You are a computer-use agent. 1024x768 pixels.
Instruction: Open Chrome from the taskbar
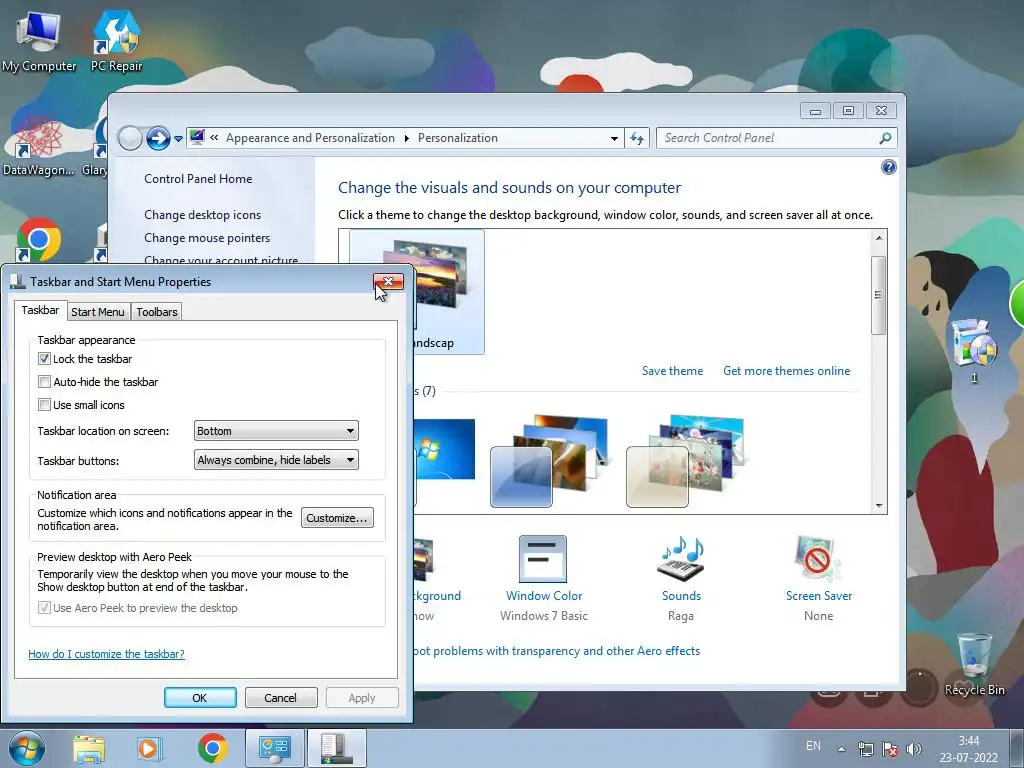tap(212, 748)
